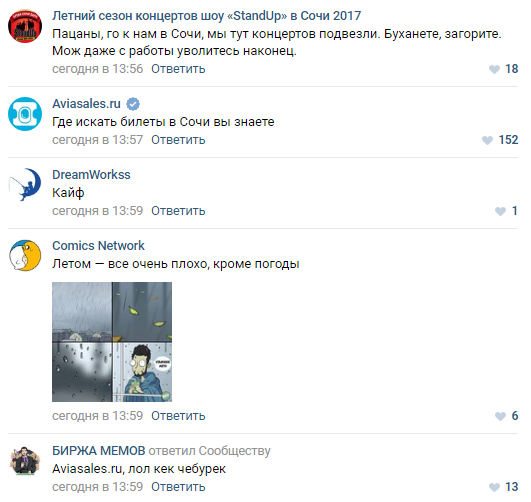The width and height of the screenshot is (531, 502).
Task: Open the БИРЖА МЕМОВ name link
Action: pos(99,451)
